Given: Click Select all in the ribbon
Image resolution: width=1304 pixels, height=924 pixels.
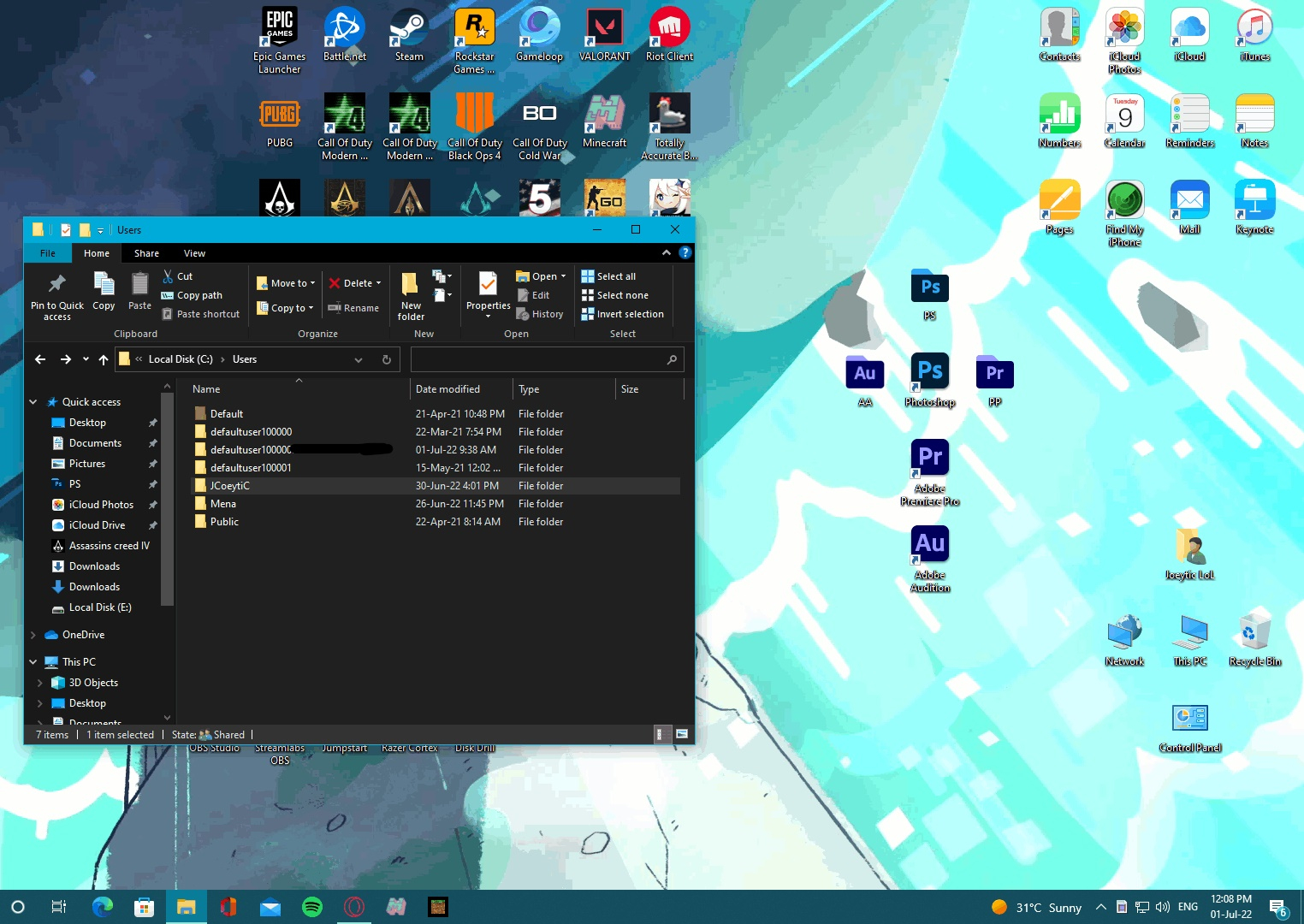Looking at the screenshot, I should [608, 276].
